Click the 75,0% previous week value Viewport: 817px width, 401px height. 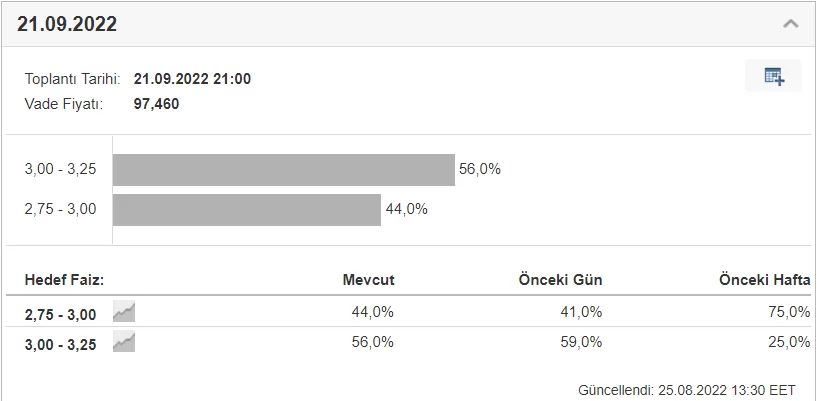point(789,312)
